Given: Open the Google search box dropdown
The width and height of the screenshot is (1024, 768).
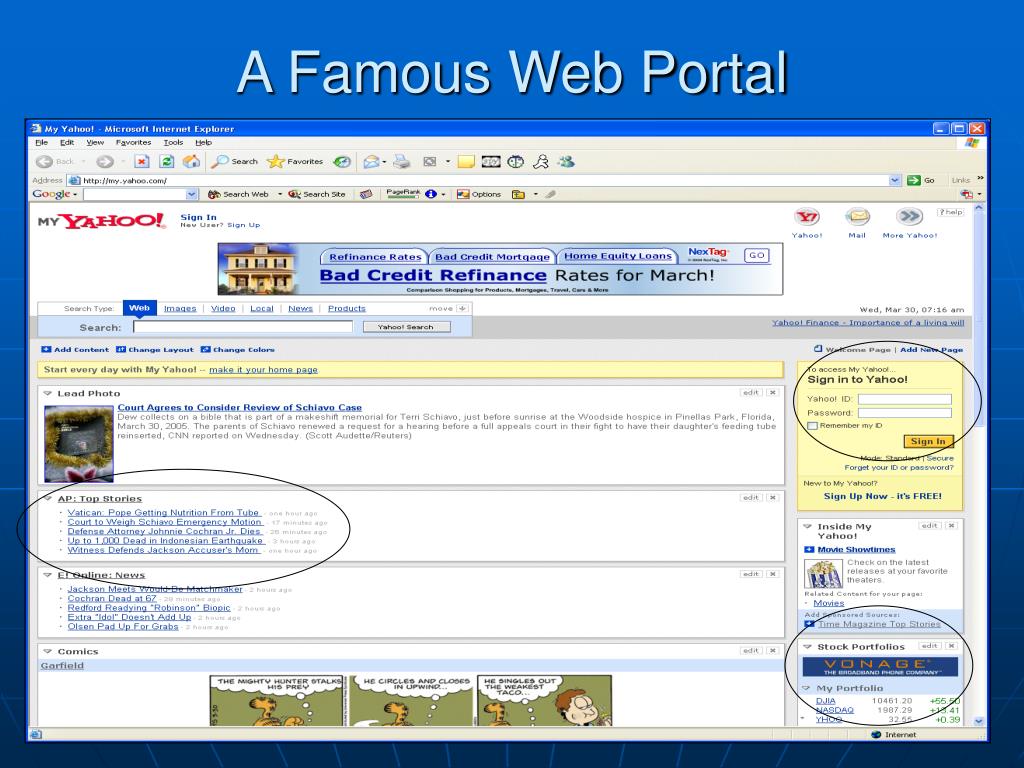Looking at the screenshot, I should 191,194.
